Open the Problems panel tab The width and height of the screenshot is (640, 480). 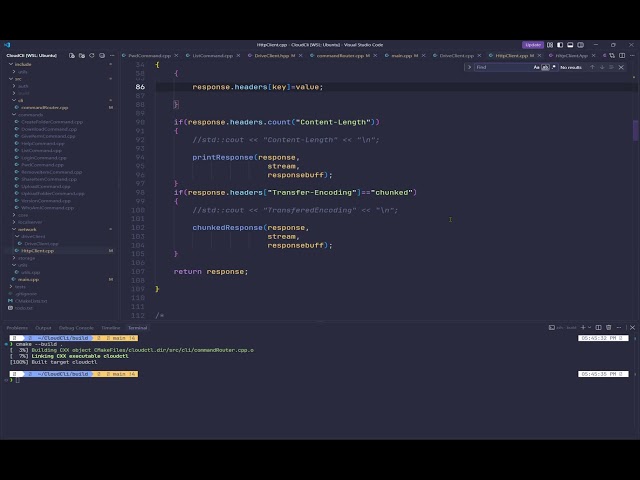click(17, 328)
